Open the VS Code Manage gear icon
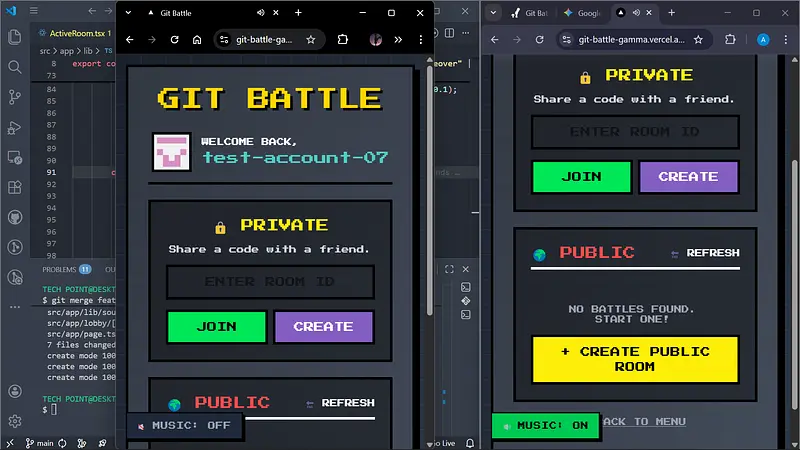The width and height of the screenshot is (800, 450). point(14,421)
